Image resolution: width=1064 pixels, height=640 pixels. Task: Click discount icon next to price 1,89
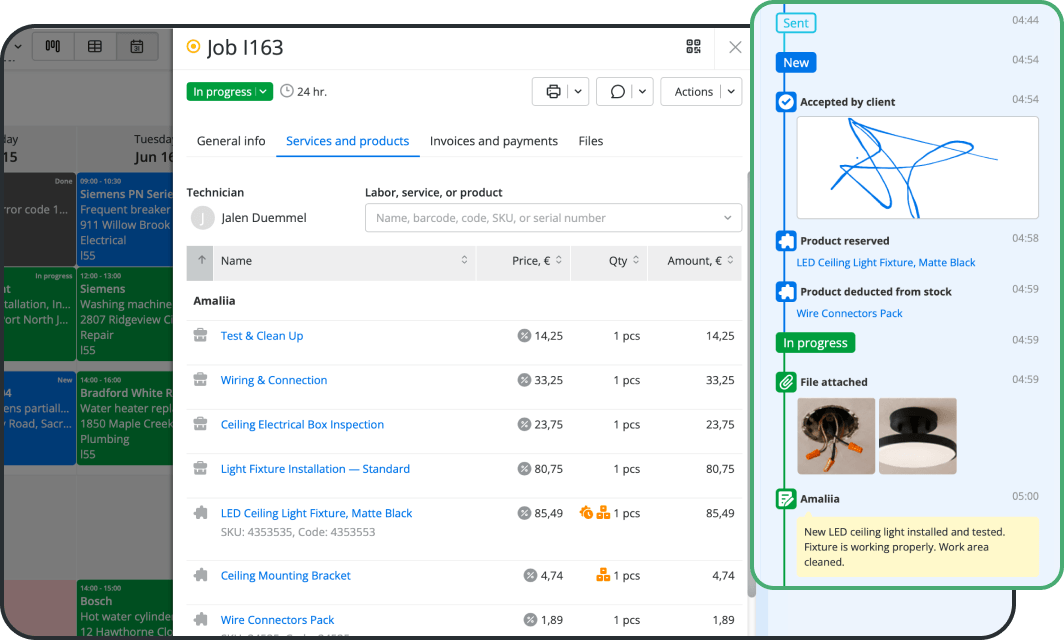click(531, 620)
